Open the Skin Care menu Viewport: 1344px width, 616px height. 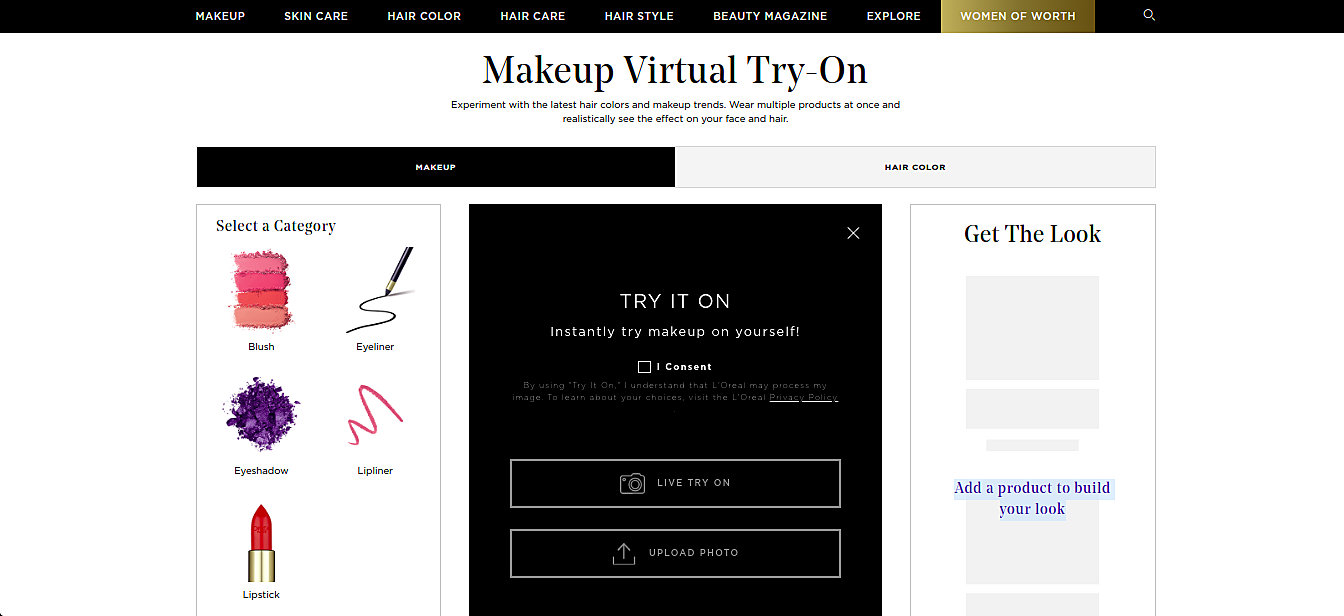coord(316,16)
